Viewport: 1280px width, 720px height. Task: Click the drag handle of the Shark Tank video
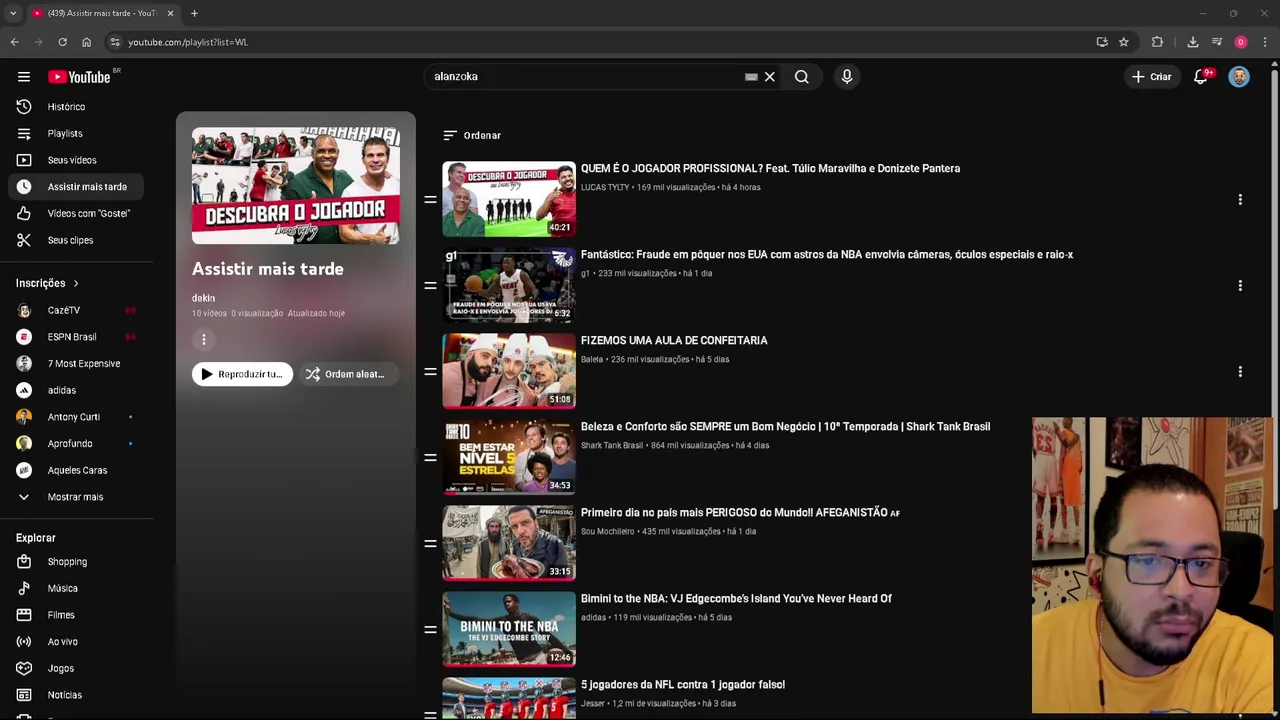[430, 458]
